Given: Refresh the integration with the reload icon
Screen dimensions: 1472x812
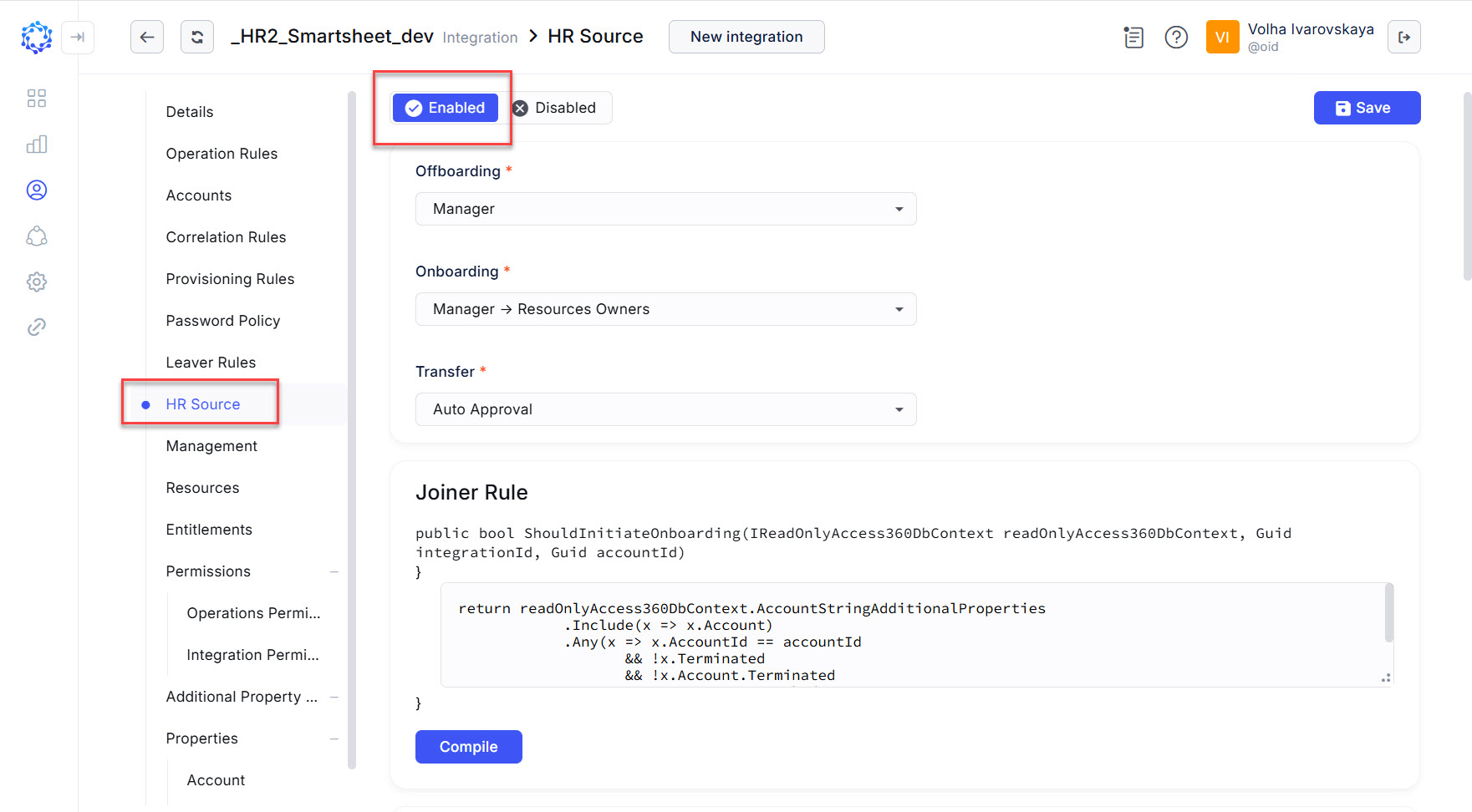Looking at the screenshot, I should pyautogui.click(x=197, y=37).
